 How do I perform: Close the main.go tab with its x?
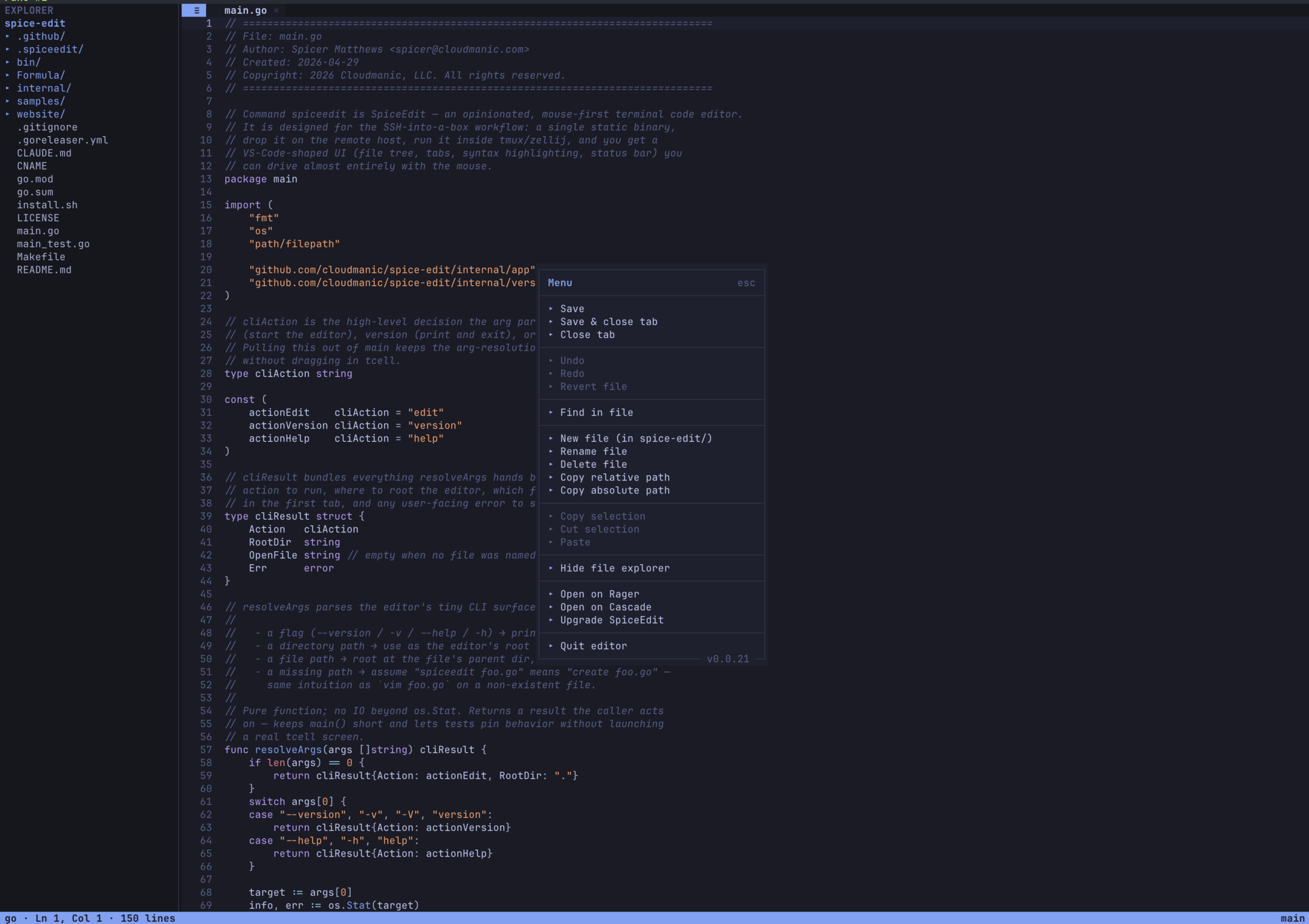tap(276, 10)
